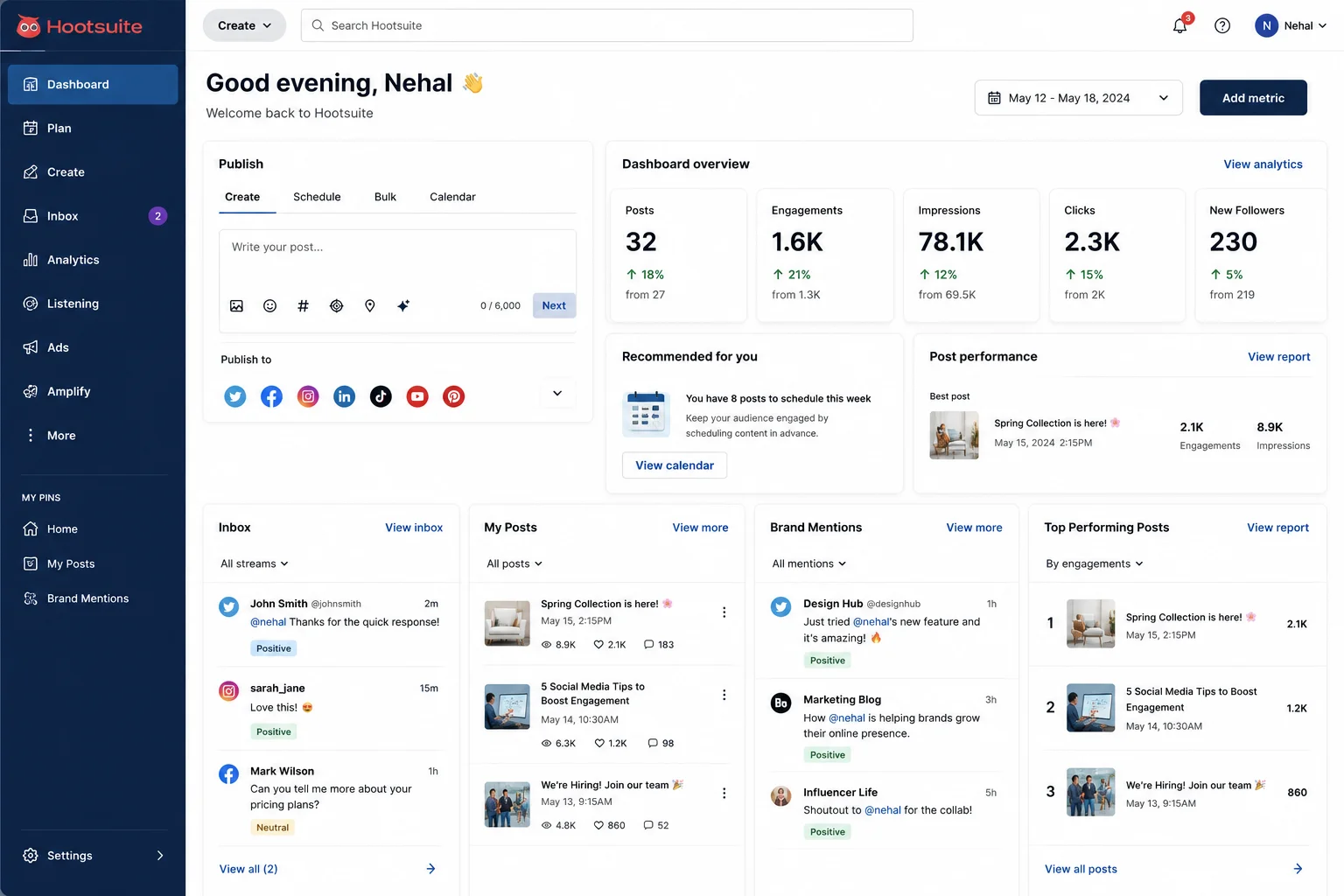
Task: Select the Instagram publishing account
Action: tap(308, 396)
